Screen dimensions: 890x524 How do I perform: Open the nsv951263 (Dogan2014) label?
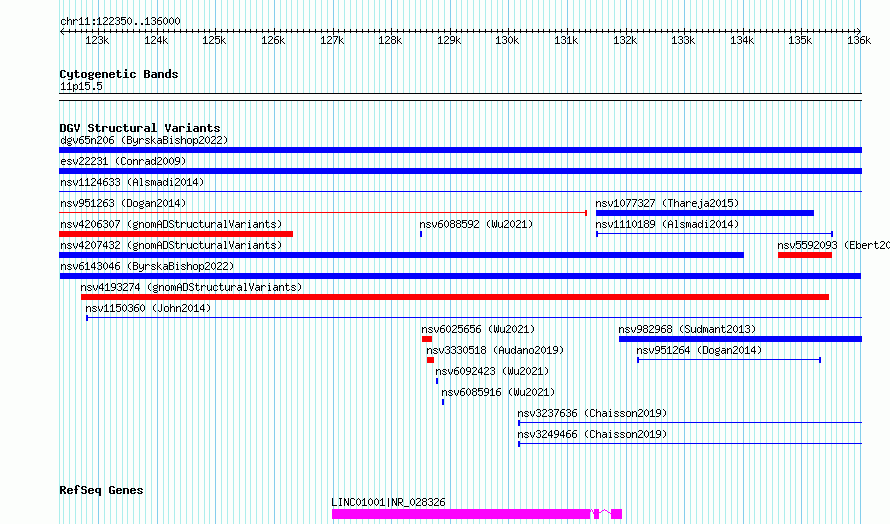coord(123,203)
